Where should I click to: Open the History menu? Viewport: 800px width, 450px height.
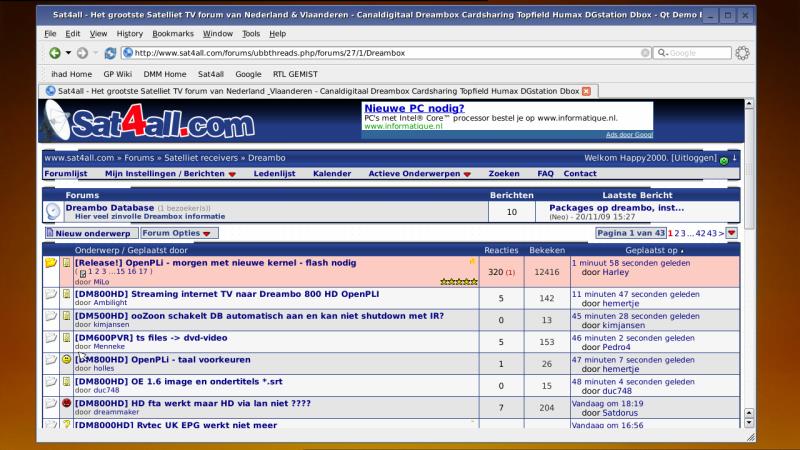[x=130, y=34]
